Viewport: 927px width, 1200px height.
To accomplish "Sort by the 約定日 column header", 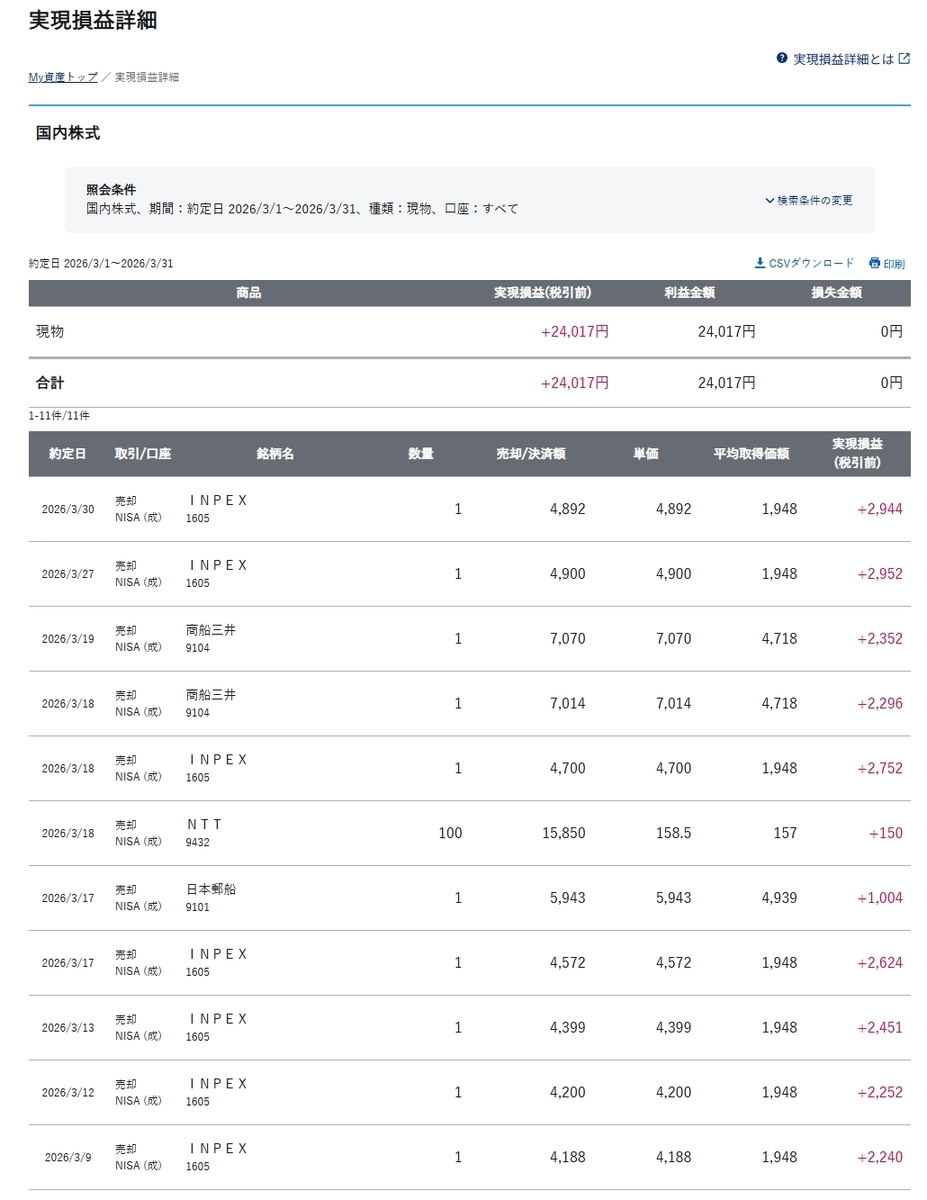I will pos(68,454).
